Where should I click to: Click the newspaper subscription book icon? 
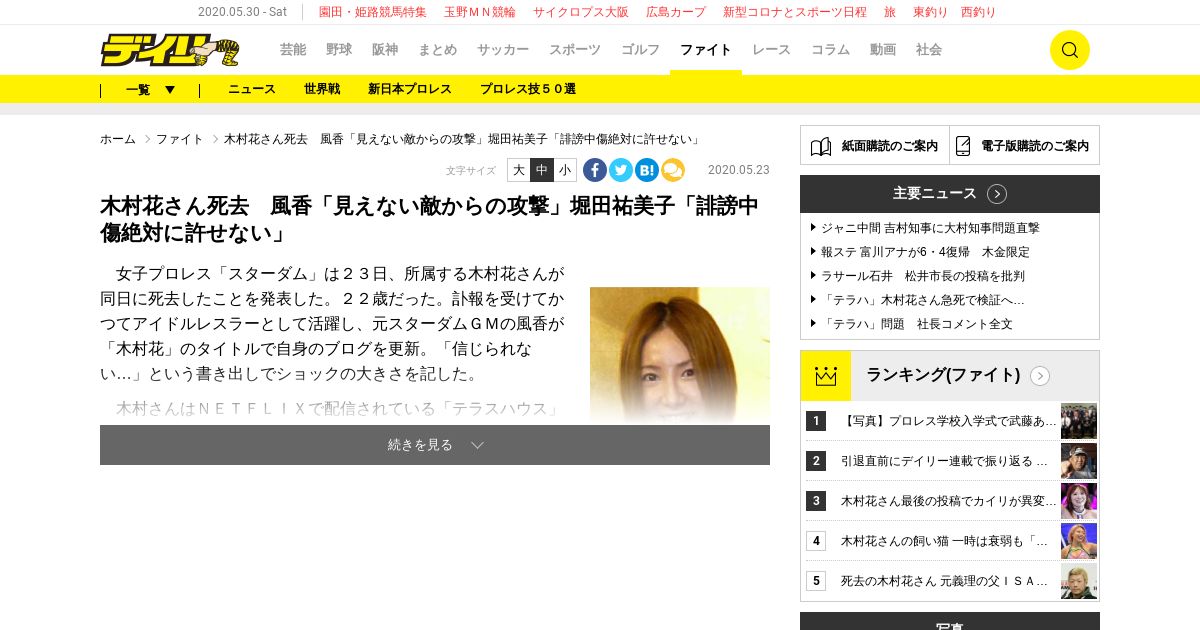tap(821, 146)
